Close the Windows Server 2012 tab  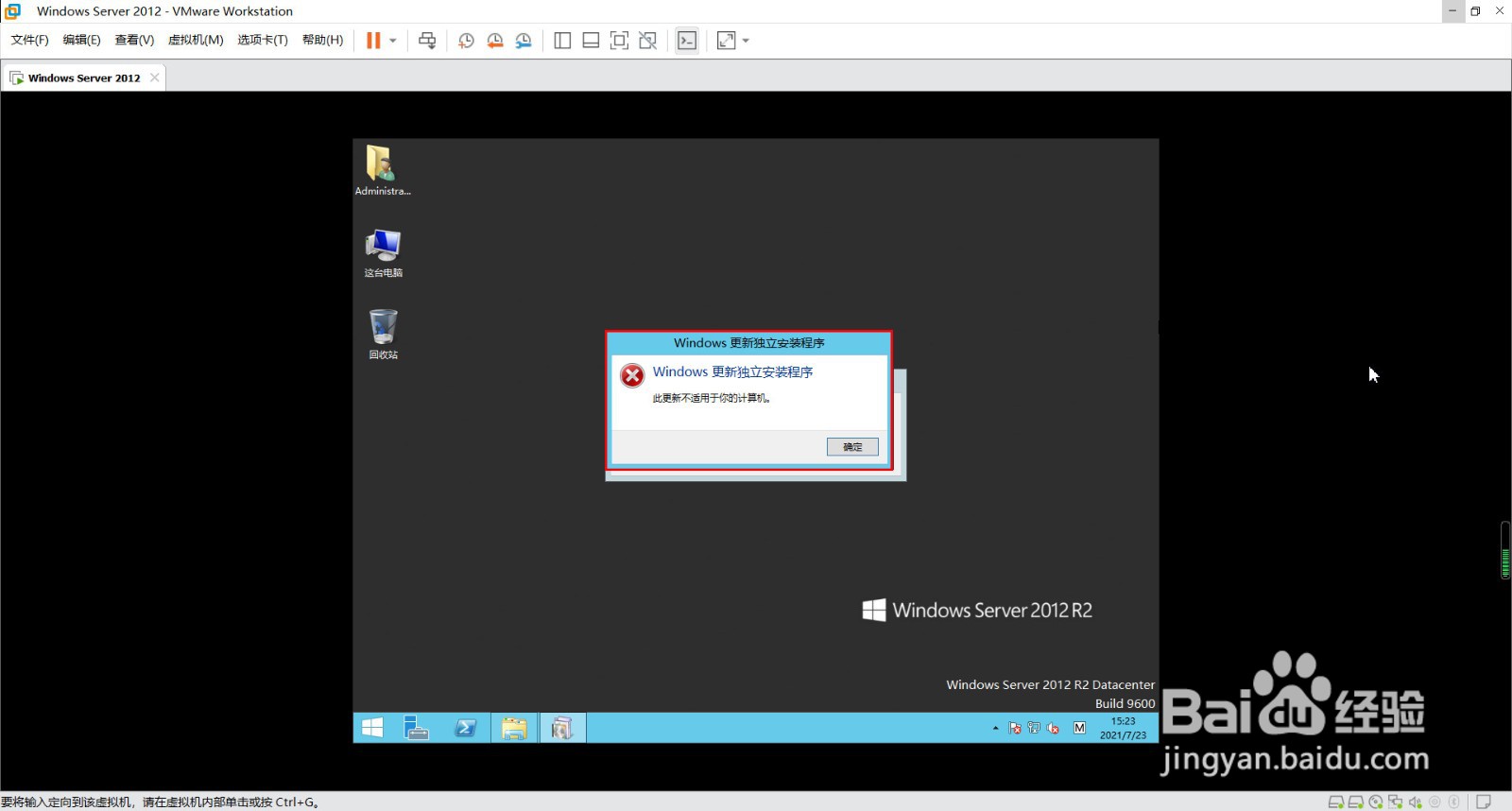(x=155, y=78)
